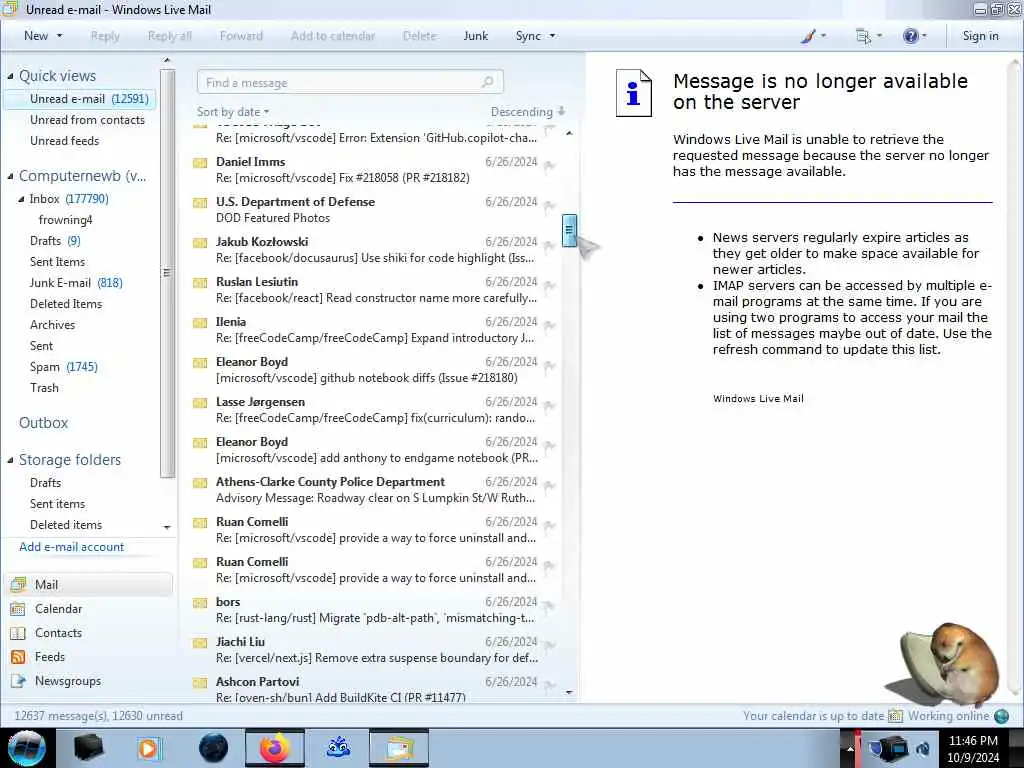Collapse the Inbox folder arrow
Viewport: 1024px width, 768px height.
pyautogui.click(x=22, y=199)
